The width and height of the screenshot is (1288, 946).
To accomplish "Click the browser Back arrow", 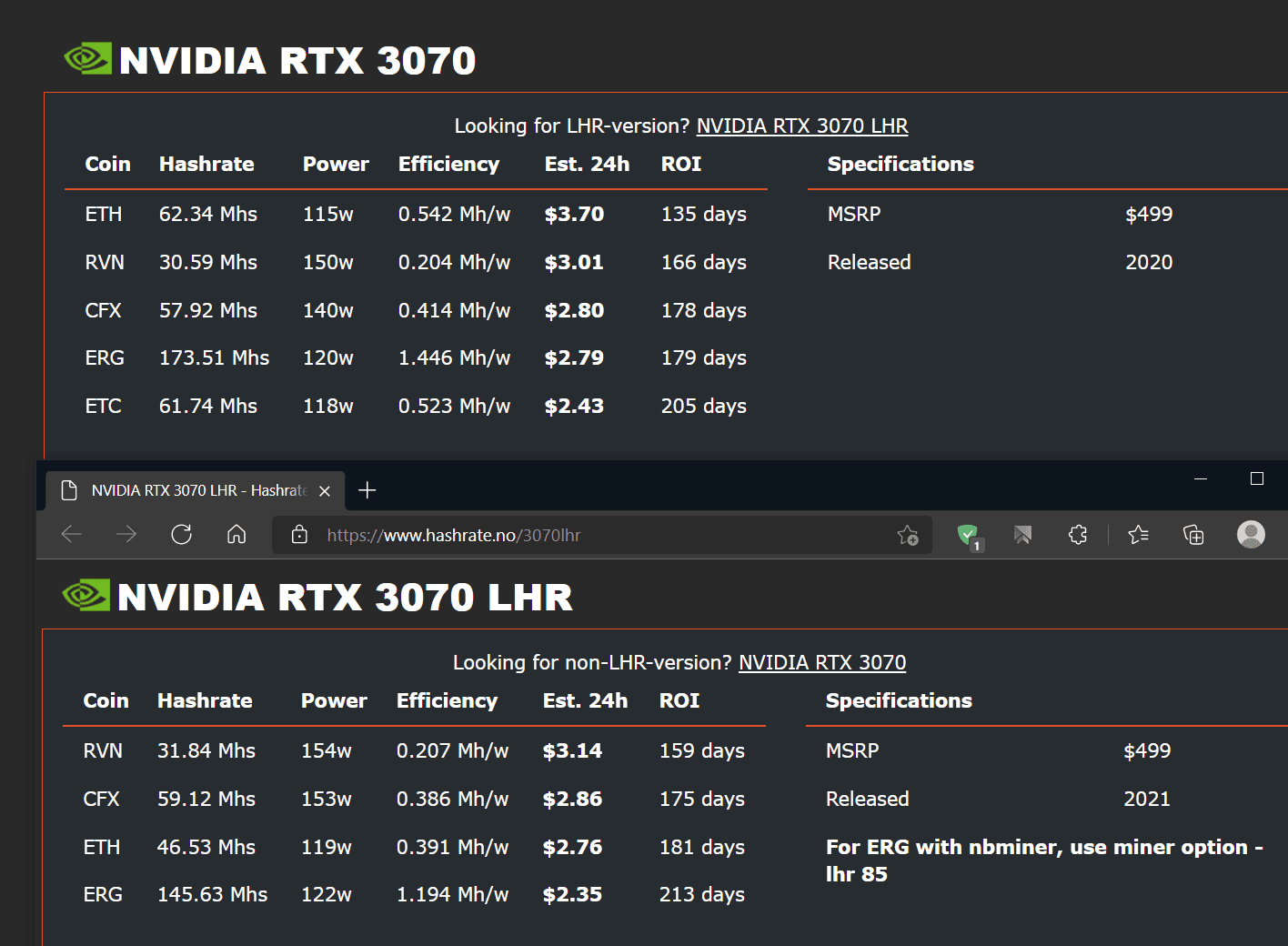I will point(71,534).
